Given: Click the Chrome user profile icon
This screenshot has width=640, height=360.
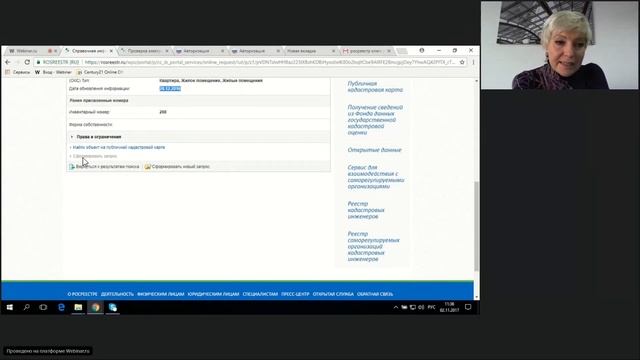Looking at the screenshot, I should [x=422, y=50].
